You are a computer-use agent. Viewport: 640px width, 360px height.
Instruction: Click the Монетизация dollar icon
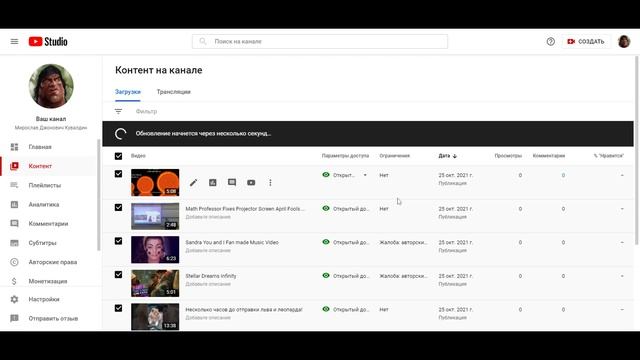14,281
